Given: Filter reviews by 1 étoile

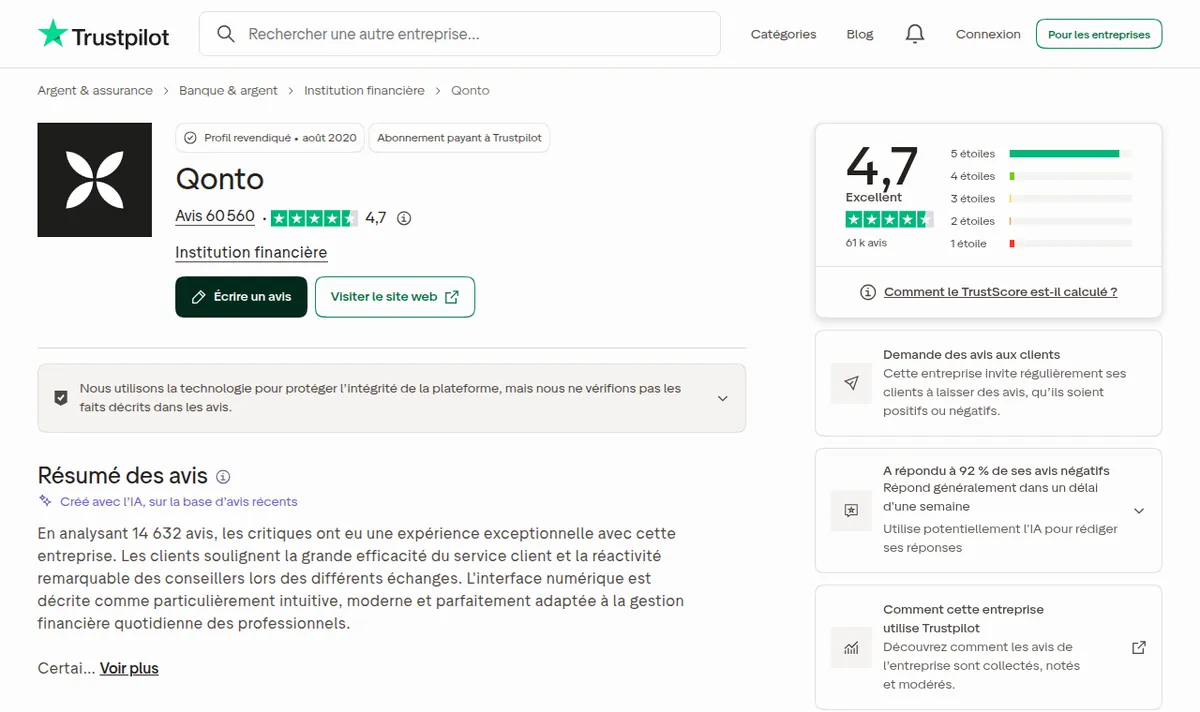Looking at the screenshot, I should pos(1041,244).
